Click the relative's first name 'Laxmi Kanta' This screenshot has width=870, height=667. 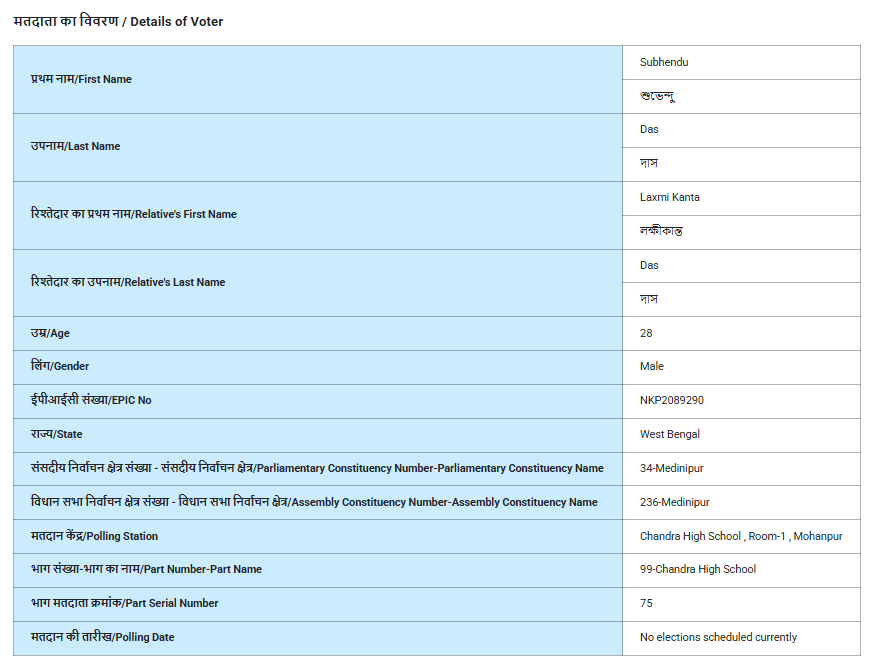669,197
